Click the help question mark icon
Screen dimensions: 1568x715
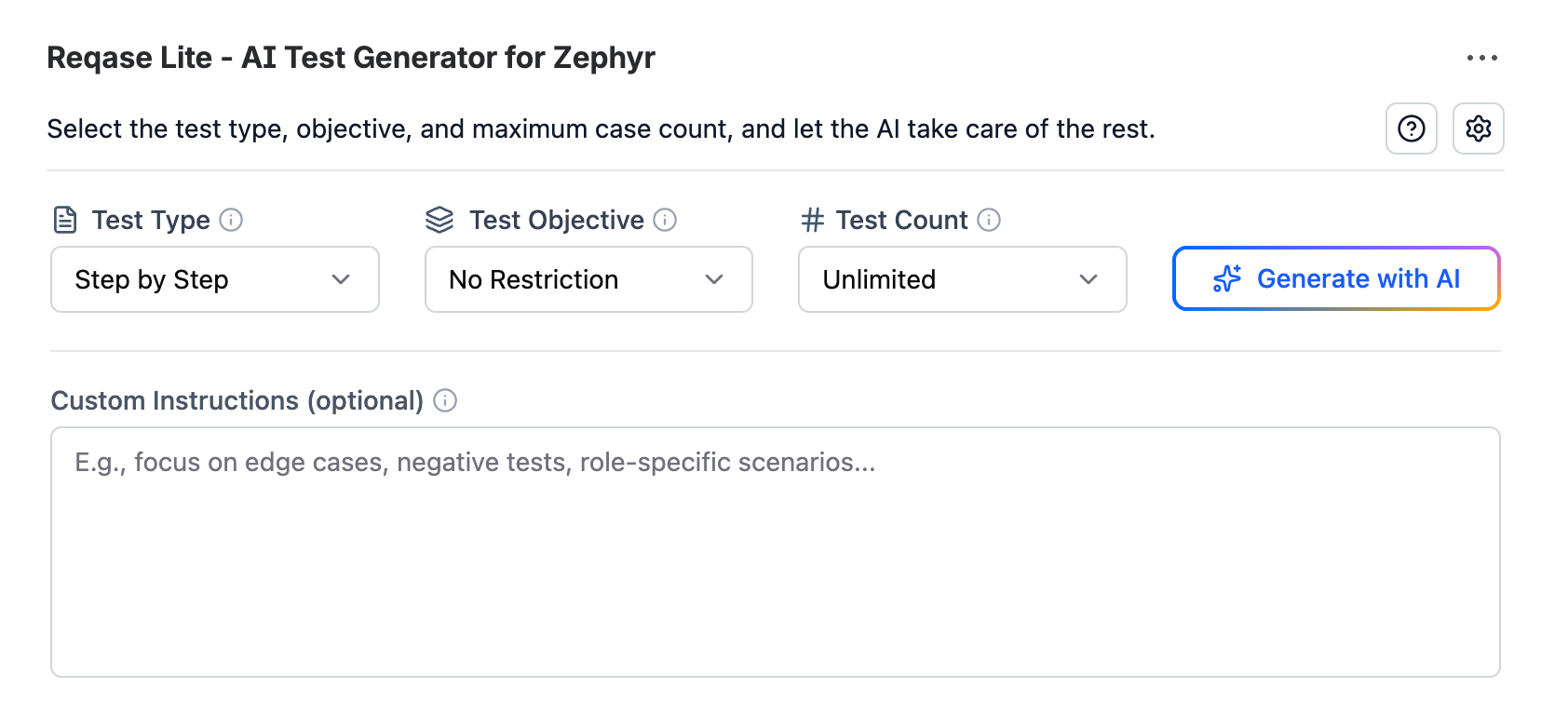click(1412, 128)
